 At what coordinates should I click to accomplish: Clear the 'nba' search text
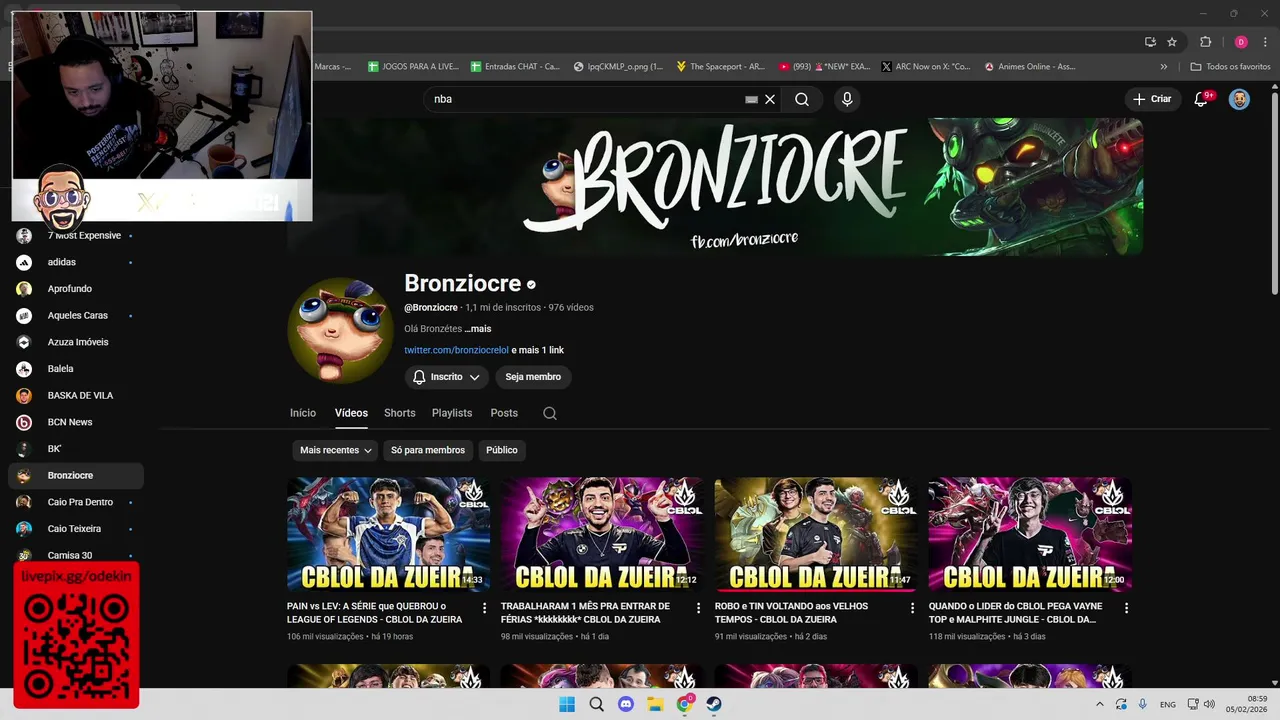click(770, 99)
